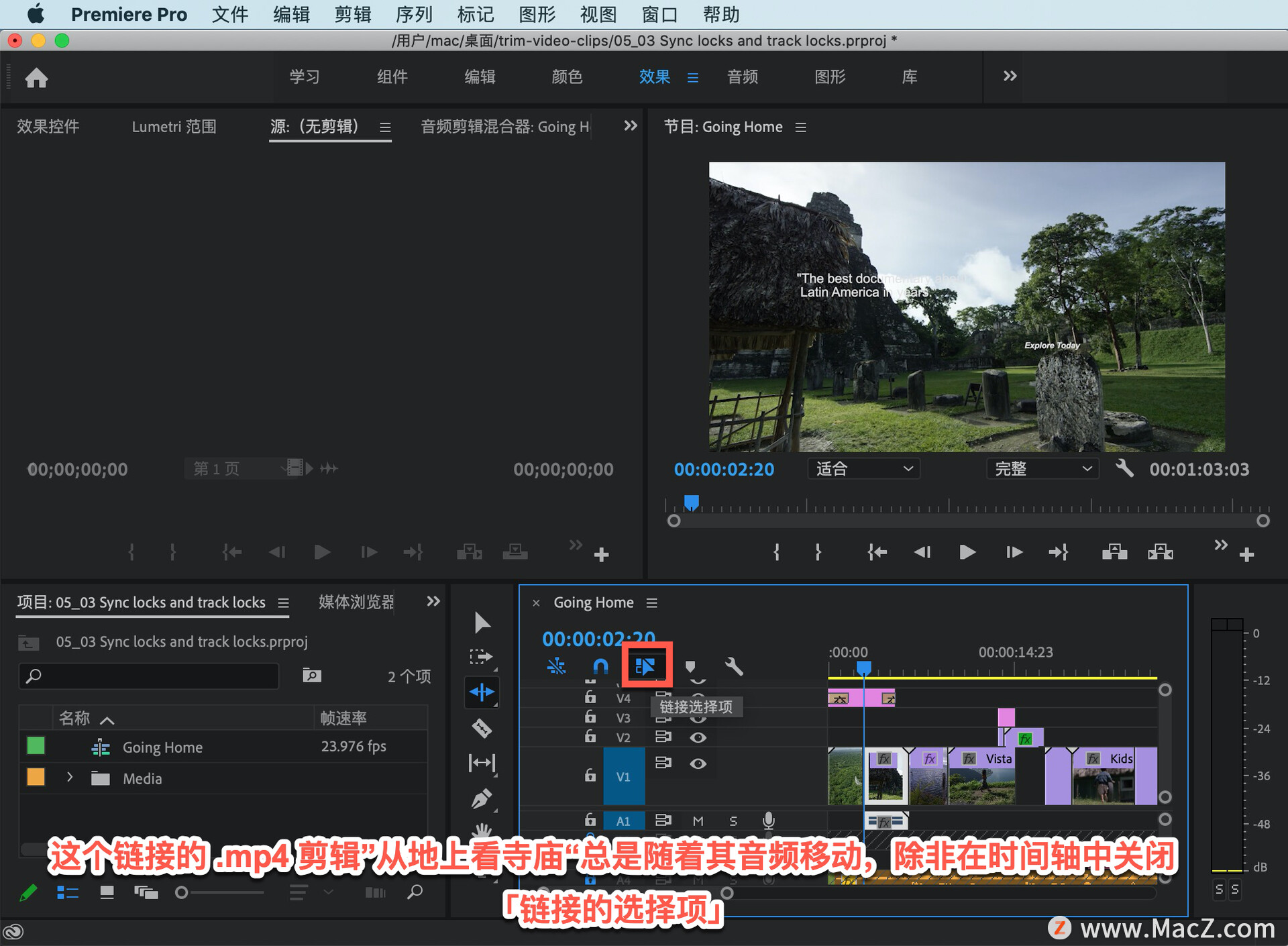Mute the A1 audio track
This screenshot has height=946, width=1288.
pos(698,821)
